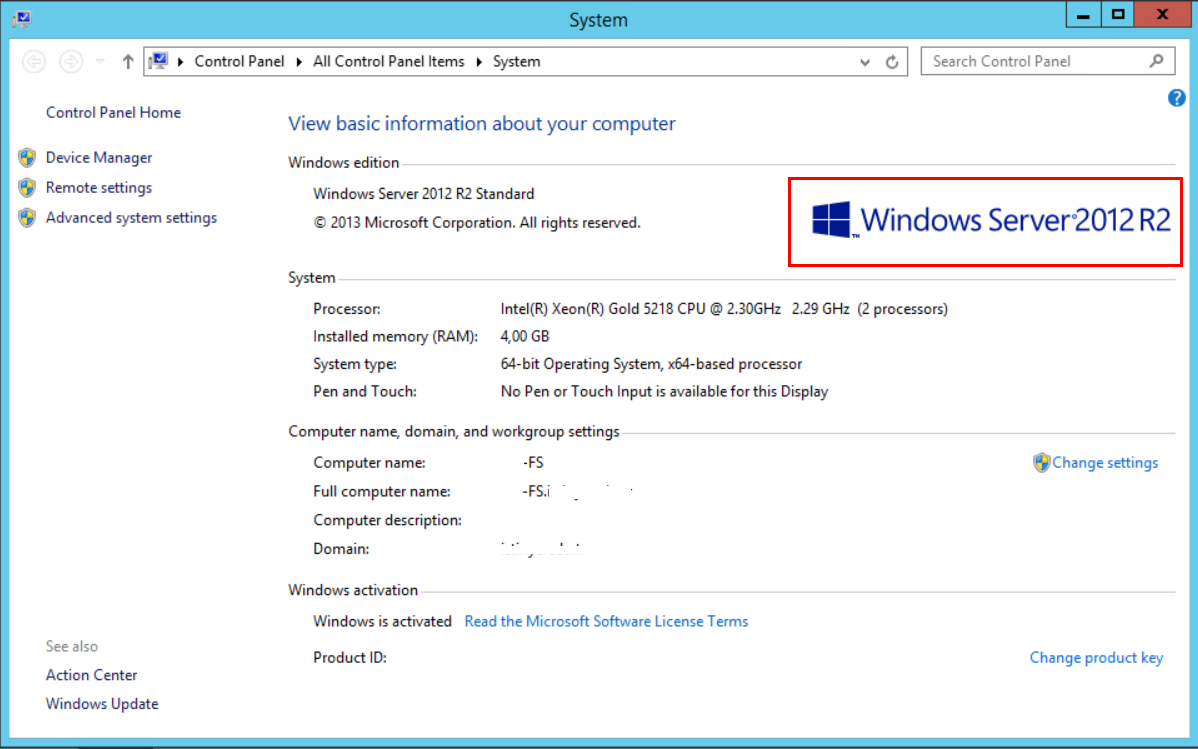Open Help with the question mark icon

click(x=1177, y=98)
